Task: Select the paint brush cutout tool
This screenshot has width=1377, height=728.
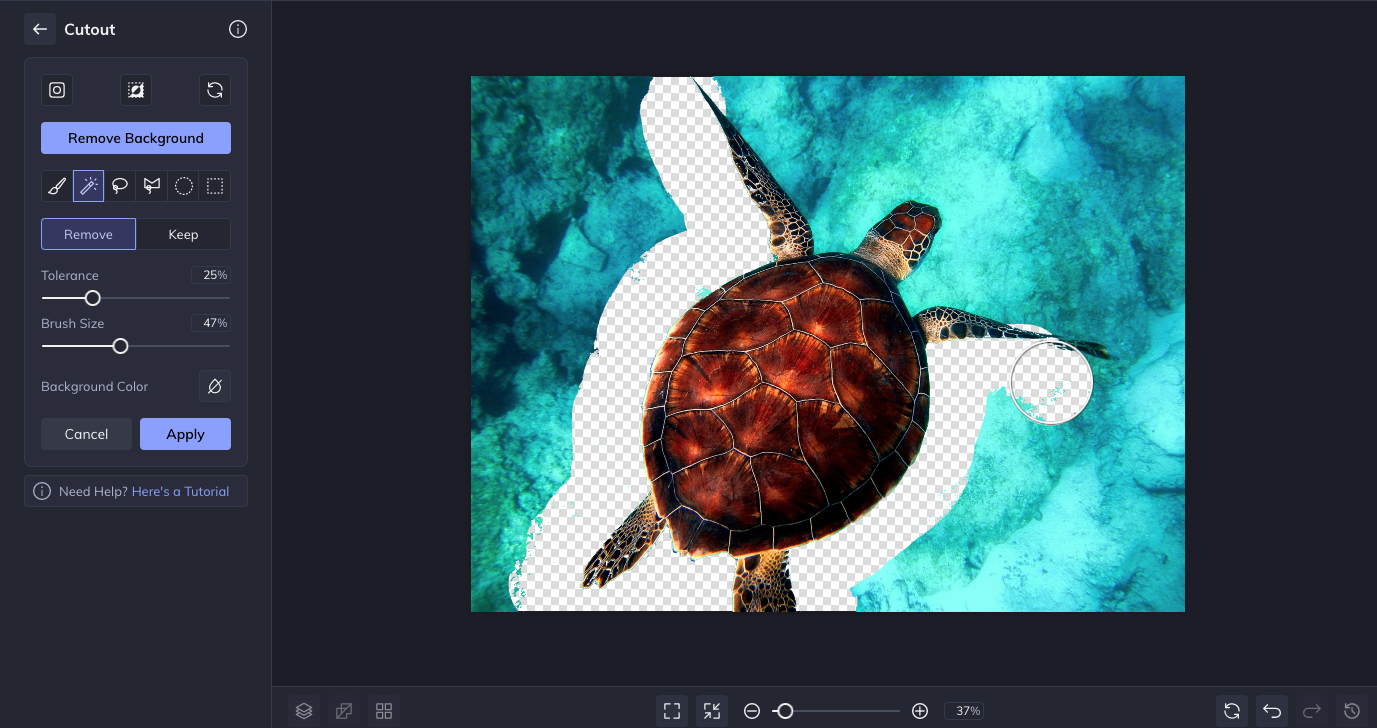Action: [57, 186]
